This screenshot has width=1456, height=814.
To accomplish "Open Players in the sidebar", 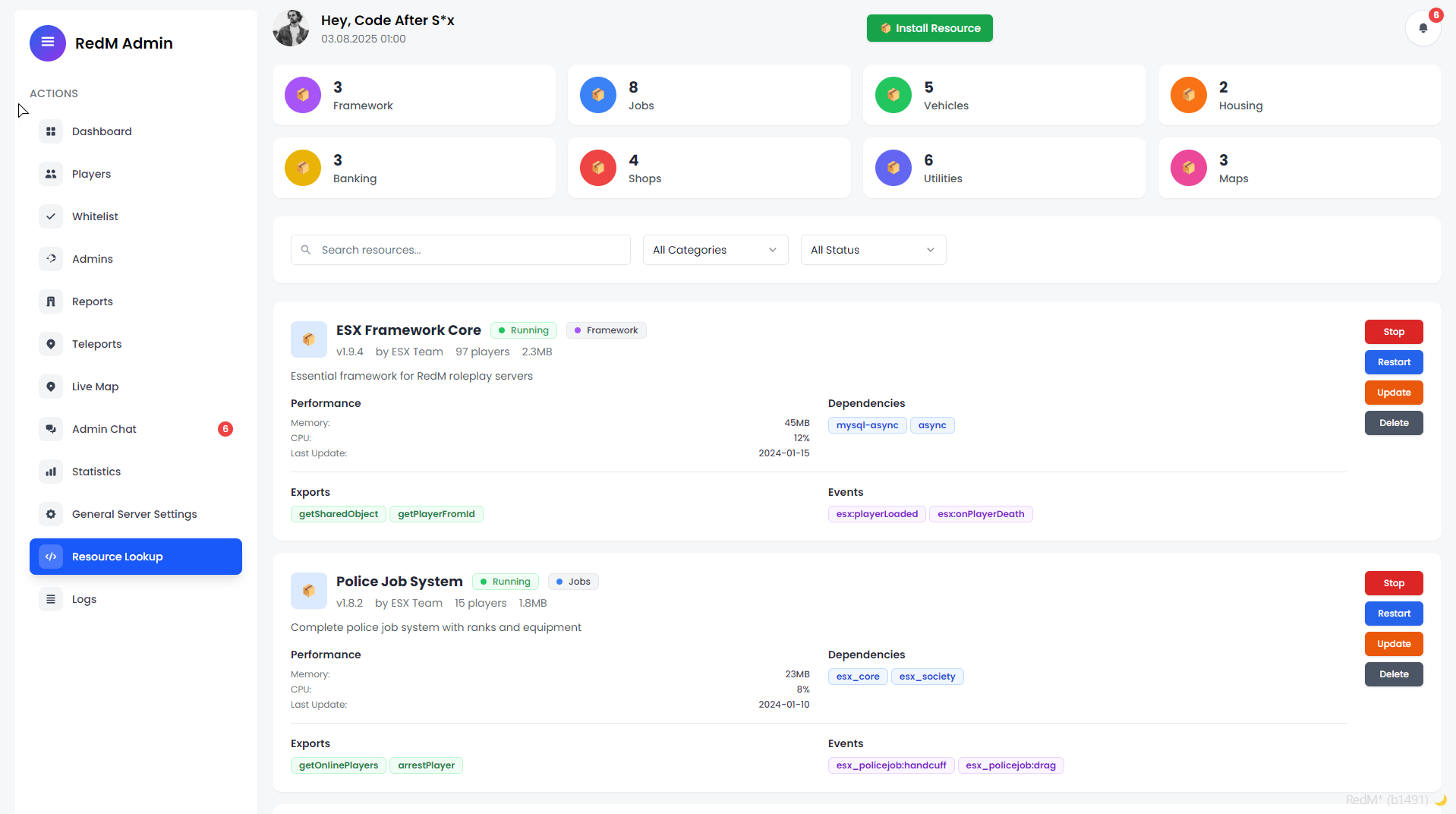I will click(91, 174).
